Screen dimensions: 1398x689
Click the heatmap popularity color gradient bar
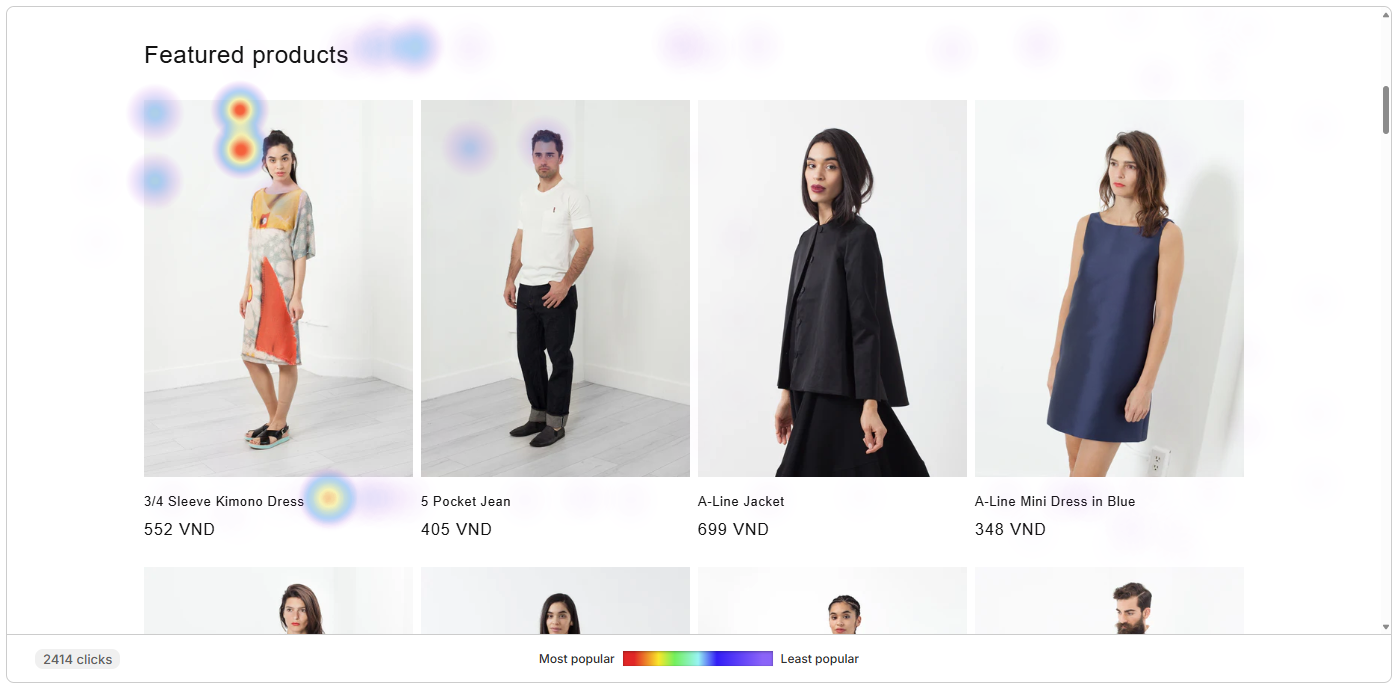[698, 658]
